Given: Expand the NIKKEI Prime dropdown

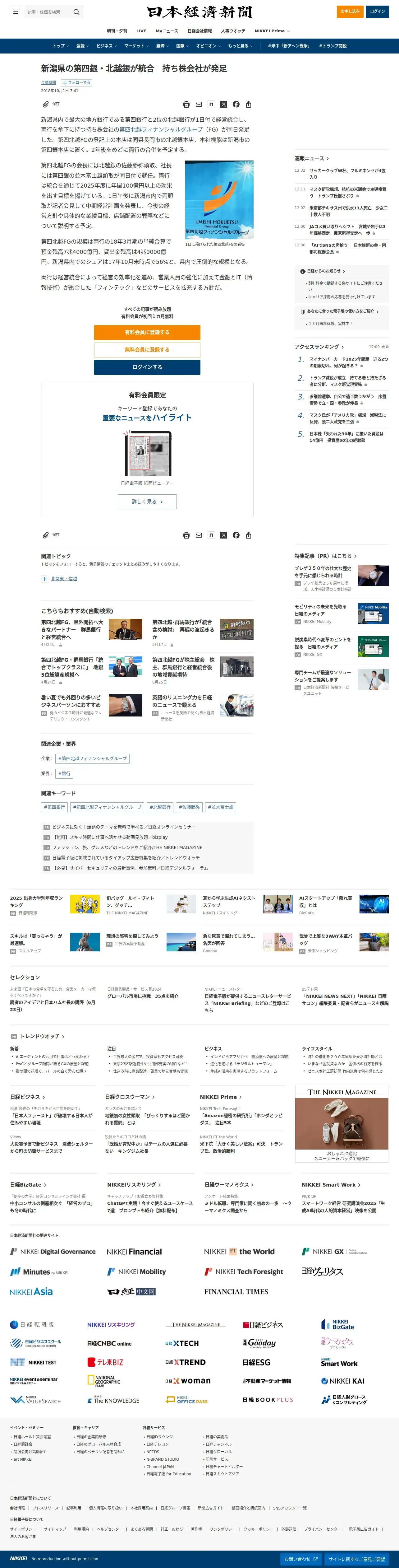Looking at the screenshot, I should [x=272, y=31].
